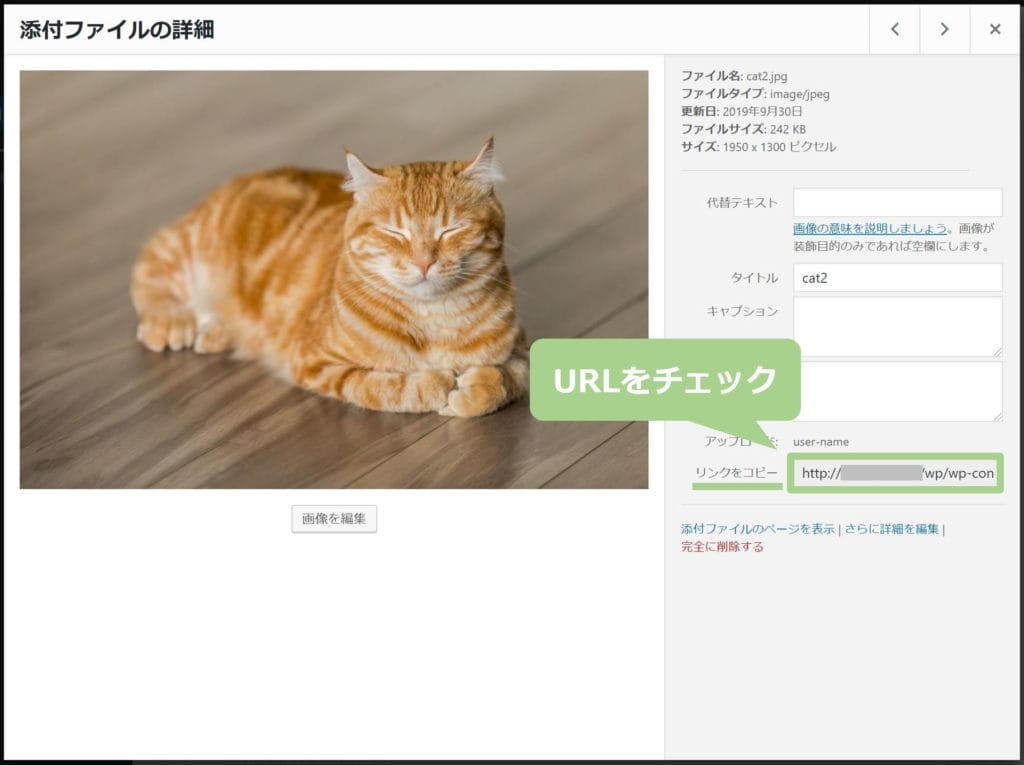Click inside the キャプション text area
1024x765 pixels.
[897, 326]
